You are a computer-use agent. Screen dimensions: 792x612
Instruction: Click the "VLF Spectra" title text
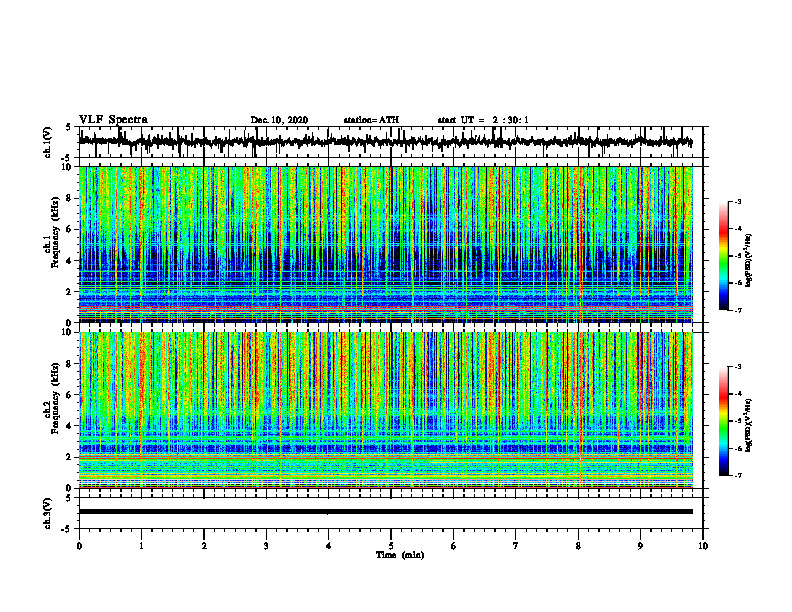point(113,119)
